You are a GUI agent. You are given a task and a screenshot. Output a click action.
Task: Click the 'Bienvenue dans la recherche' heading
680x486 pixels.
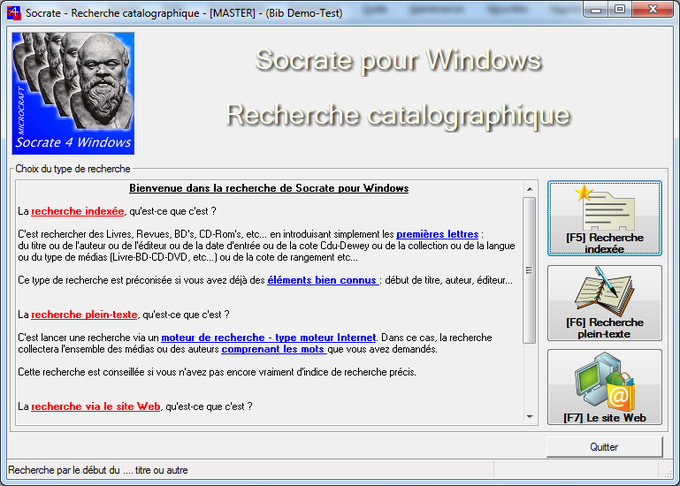(x=269, y=188)
